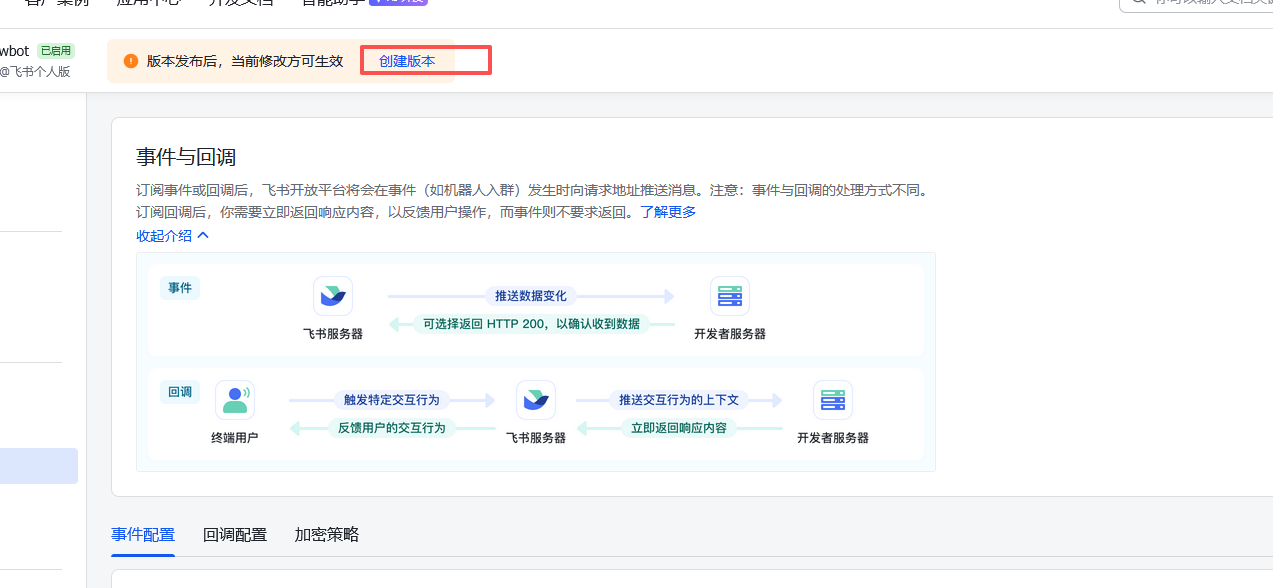Click the 回调 tag in the diagram
The image size is (1273, 588).
(x=180, y=392)
